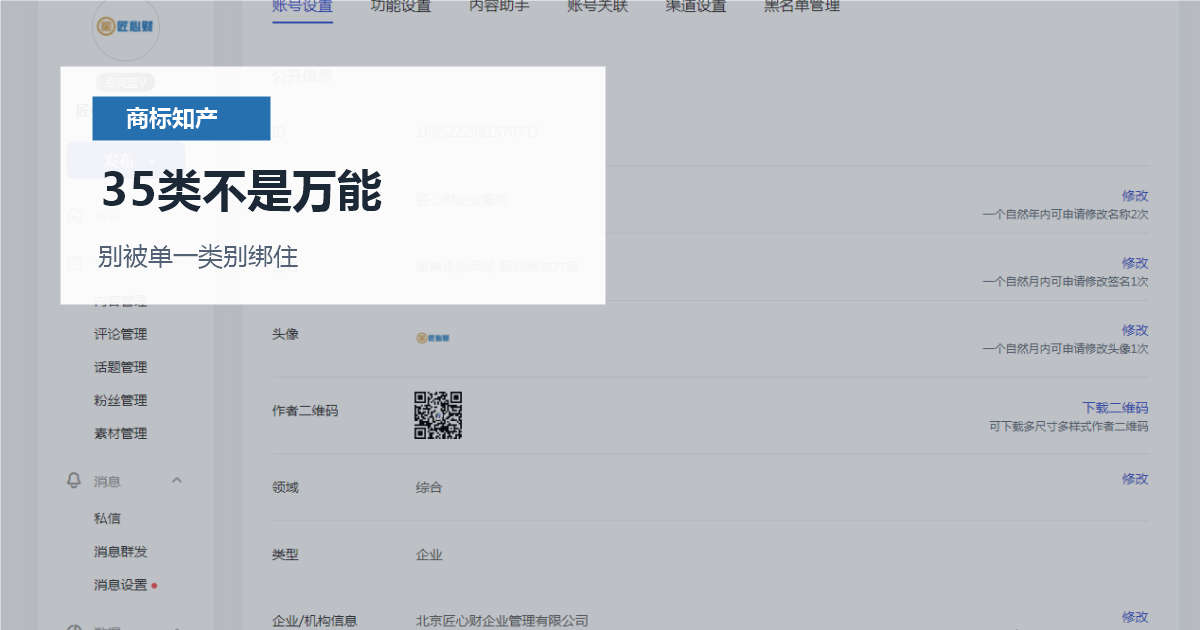The height and width of the screenshot is (630, 1200).
Task: Click the note 一个自然月内可申请修改头像1次
Action: point(1065,349)
